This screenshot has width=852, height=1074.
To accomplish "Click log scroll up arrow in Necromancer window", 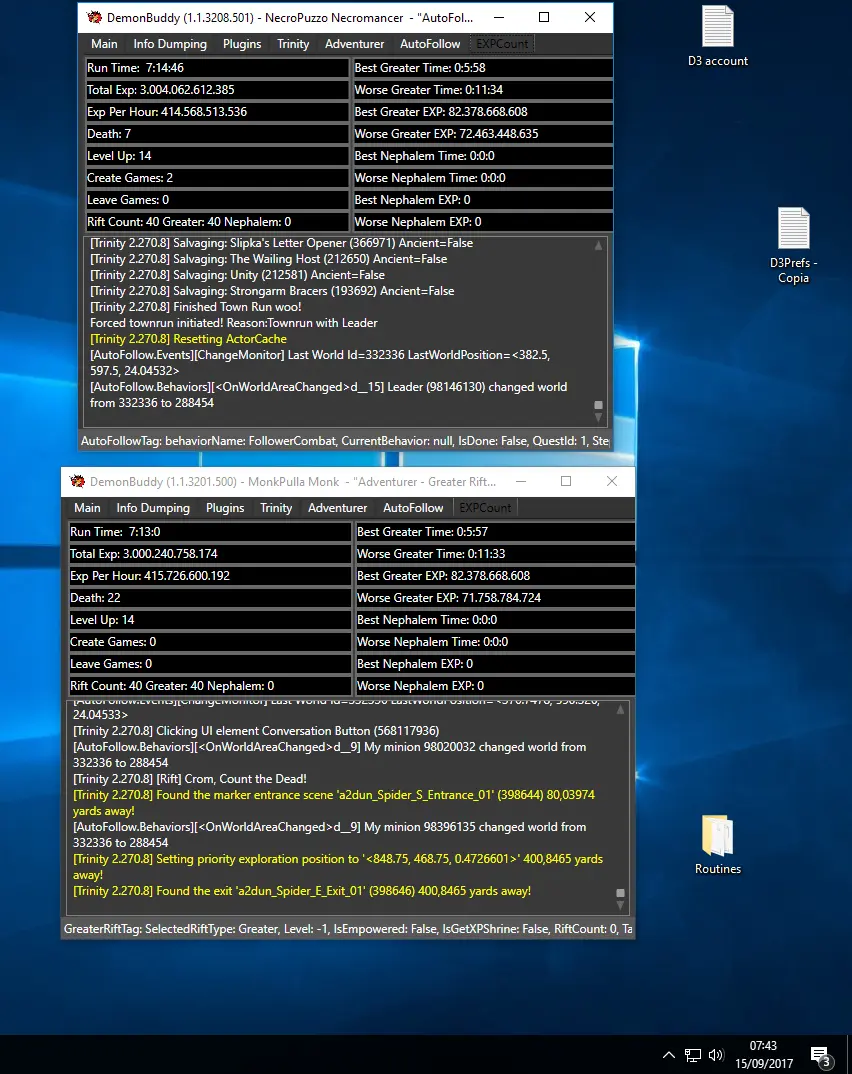I will click(598, 245).
